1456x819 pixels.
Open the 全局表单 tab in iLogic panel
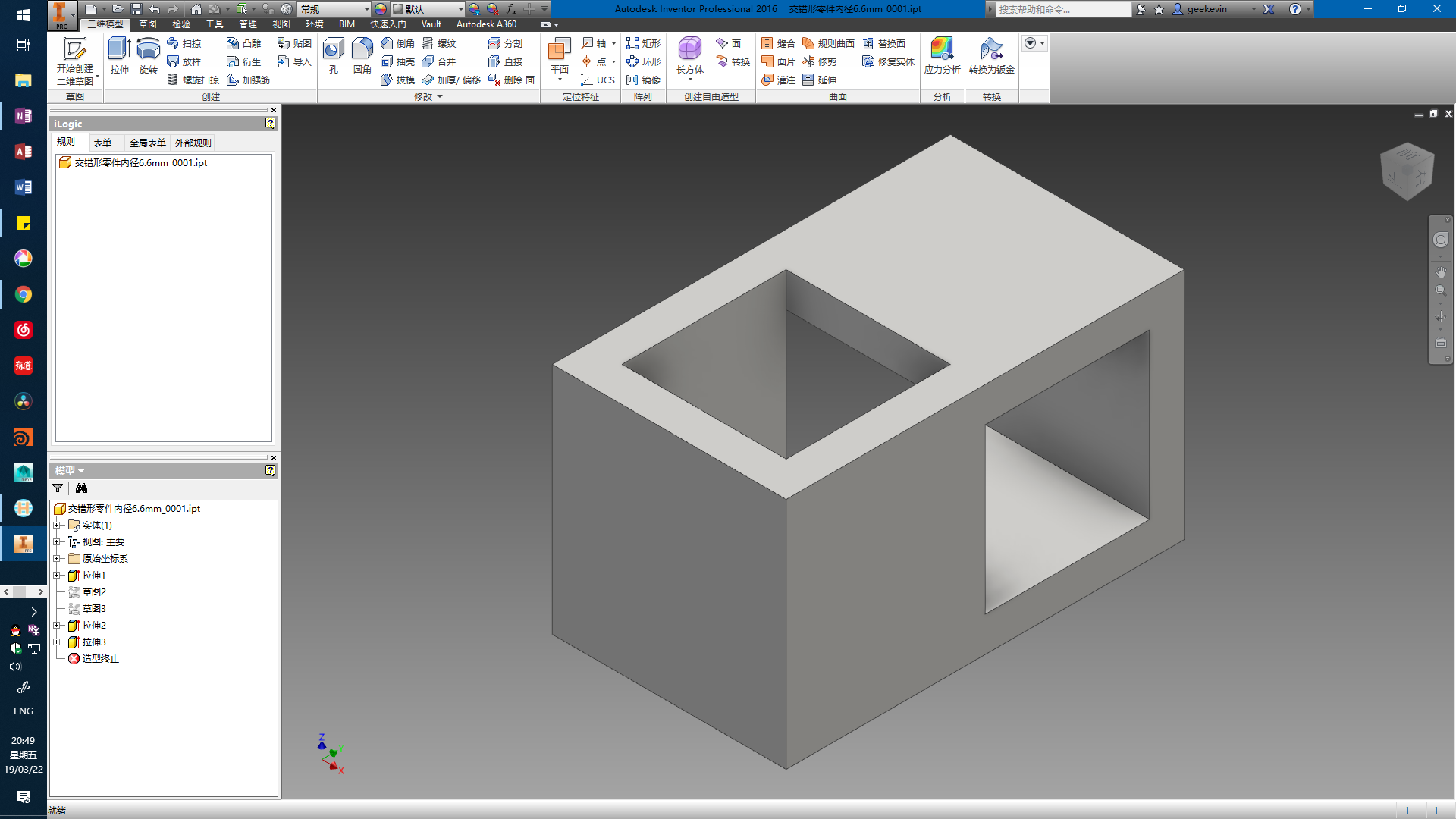(x=147, y=143)
